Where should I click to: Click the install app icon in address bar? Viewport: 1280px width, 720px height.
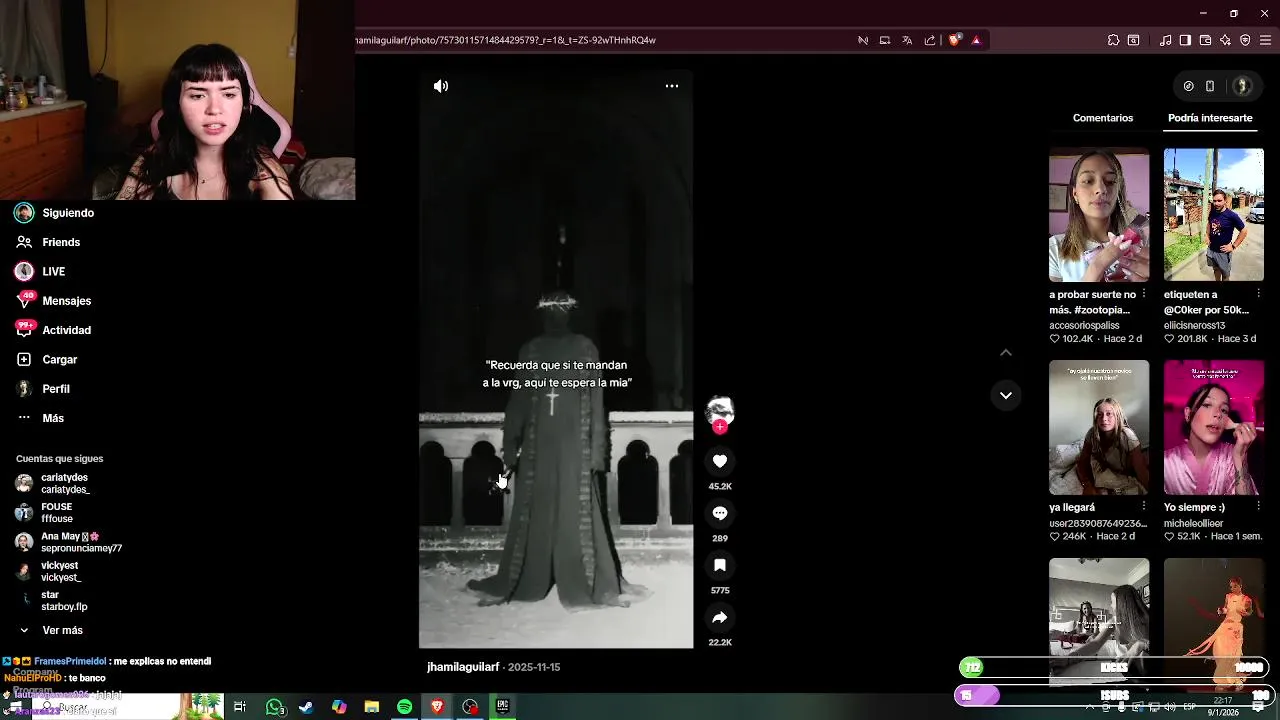pos(885,40)
